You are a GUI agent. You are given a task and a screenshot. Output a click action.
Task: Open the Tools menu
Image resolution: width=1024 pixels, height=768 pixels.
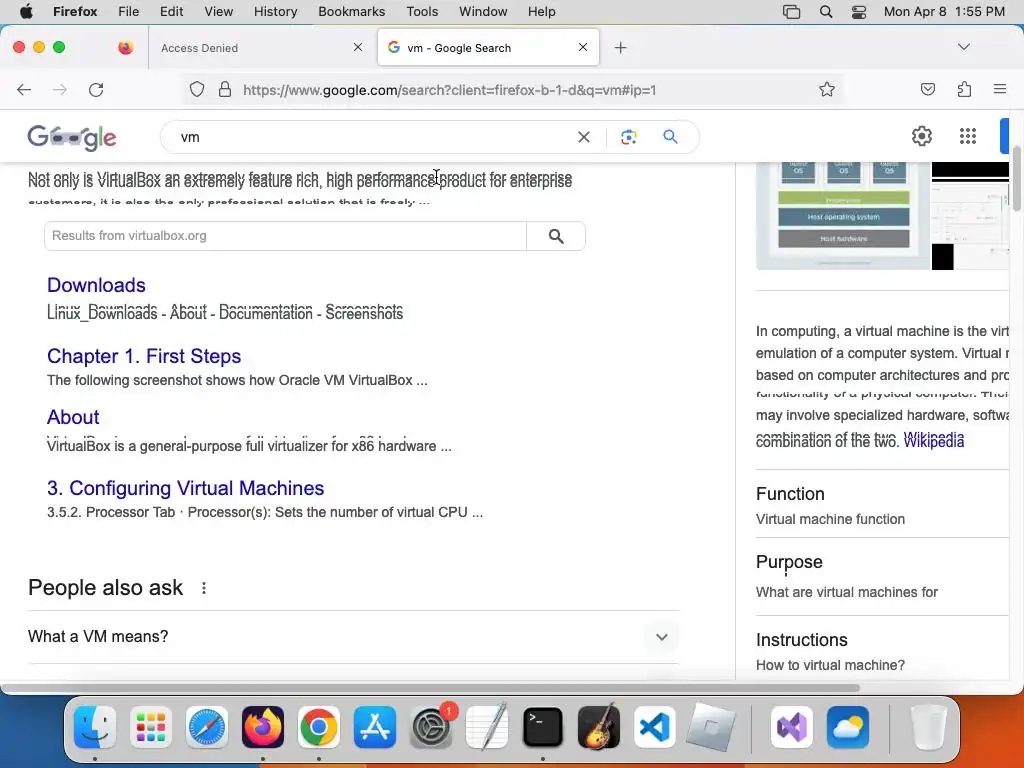click(x=422, y=12)
